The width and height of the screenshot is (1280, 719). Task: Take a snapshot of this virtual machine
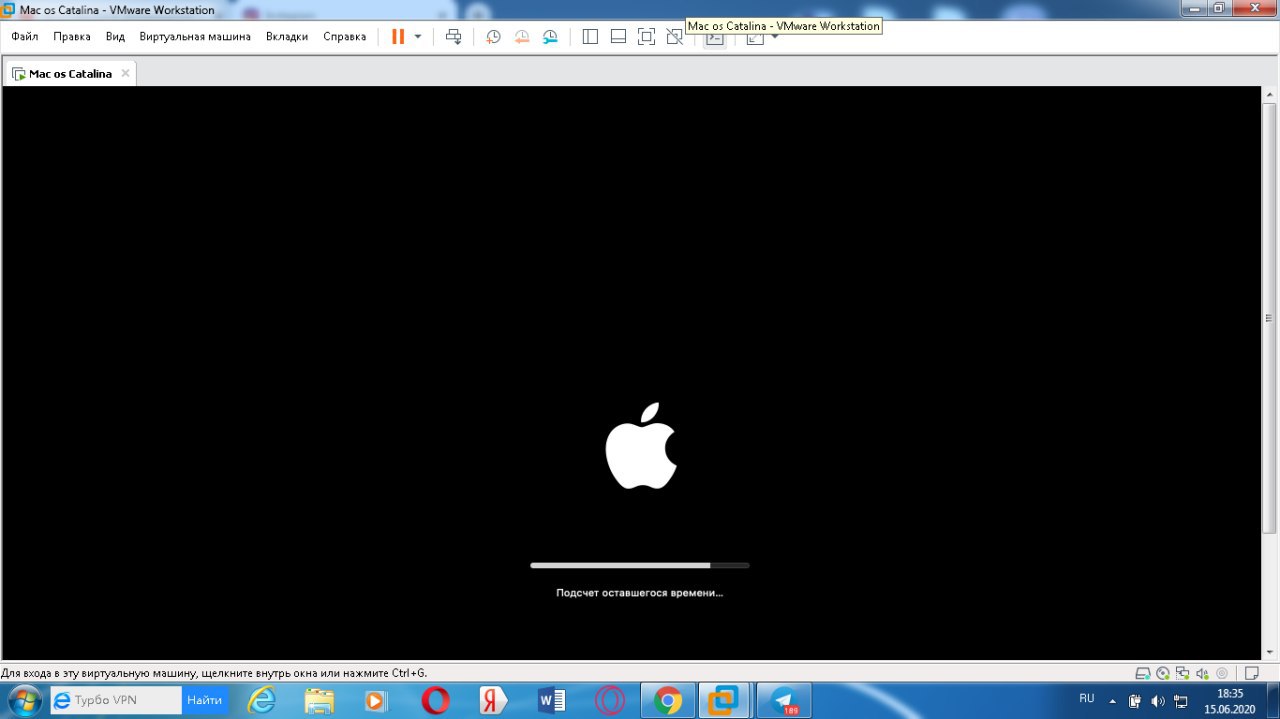click(493, 36)
